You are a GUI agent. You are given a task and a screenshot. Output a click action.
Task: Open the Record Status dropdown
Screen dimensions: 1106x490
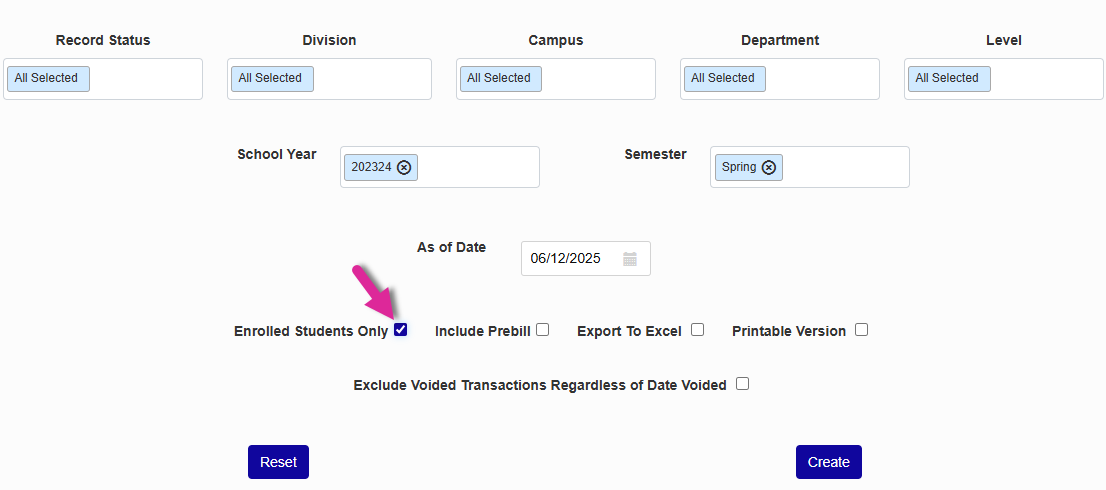point(145,79)
